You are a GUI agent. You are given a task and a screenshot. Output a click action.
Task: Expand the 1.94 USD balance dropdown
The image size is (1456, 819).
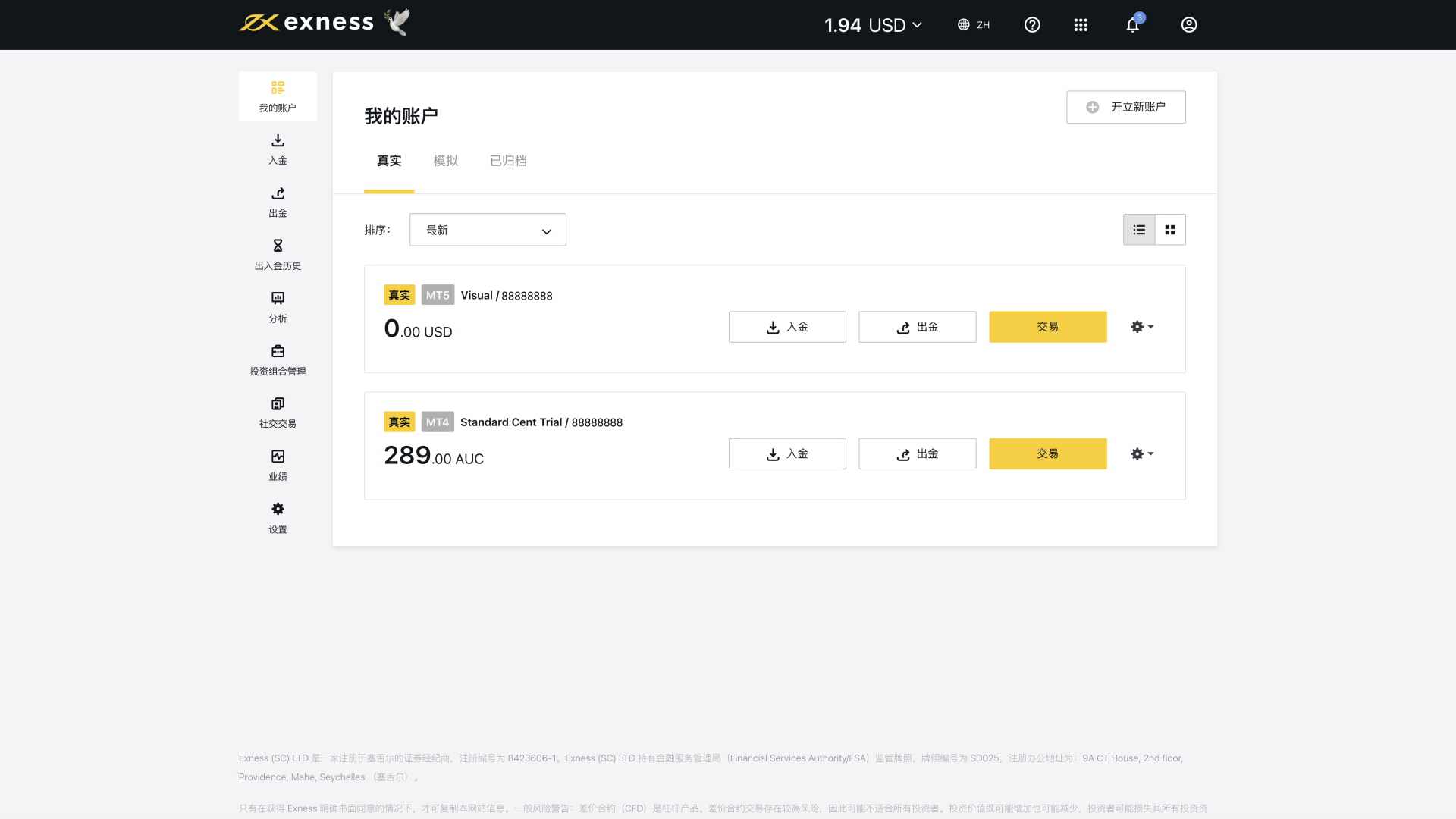[874, 25]
